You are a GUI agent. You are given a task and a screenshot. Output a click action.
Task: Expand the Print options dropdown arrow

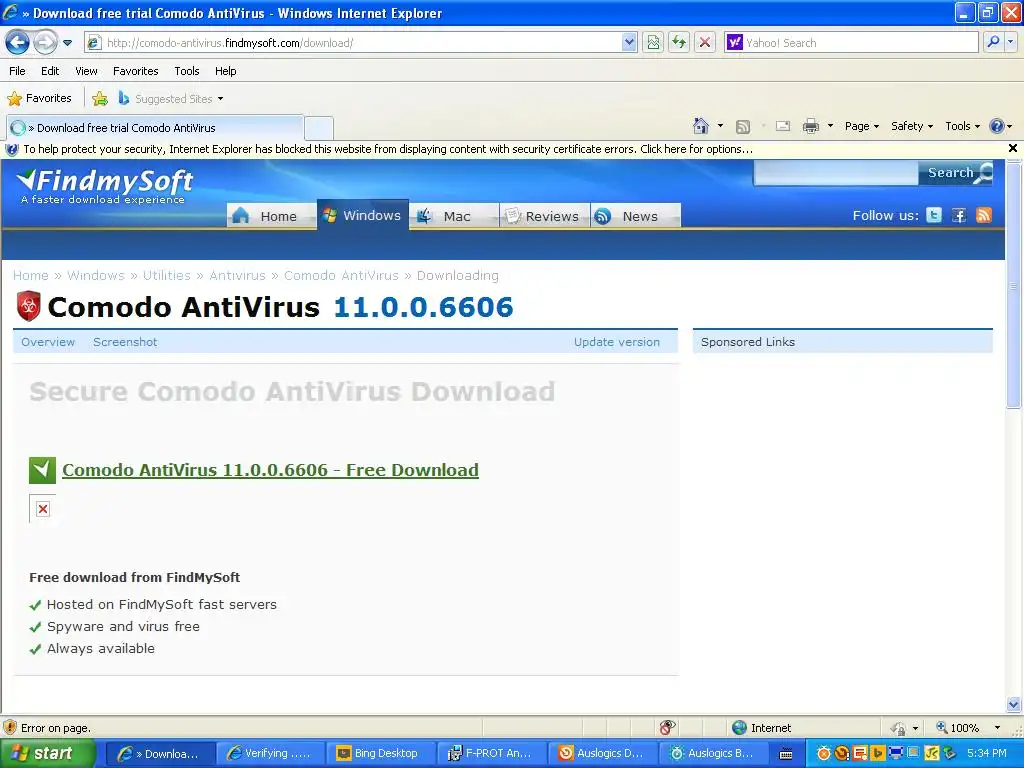point(830,125)
